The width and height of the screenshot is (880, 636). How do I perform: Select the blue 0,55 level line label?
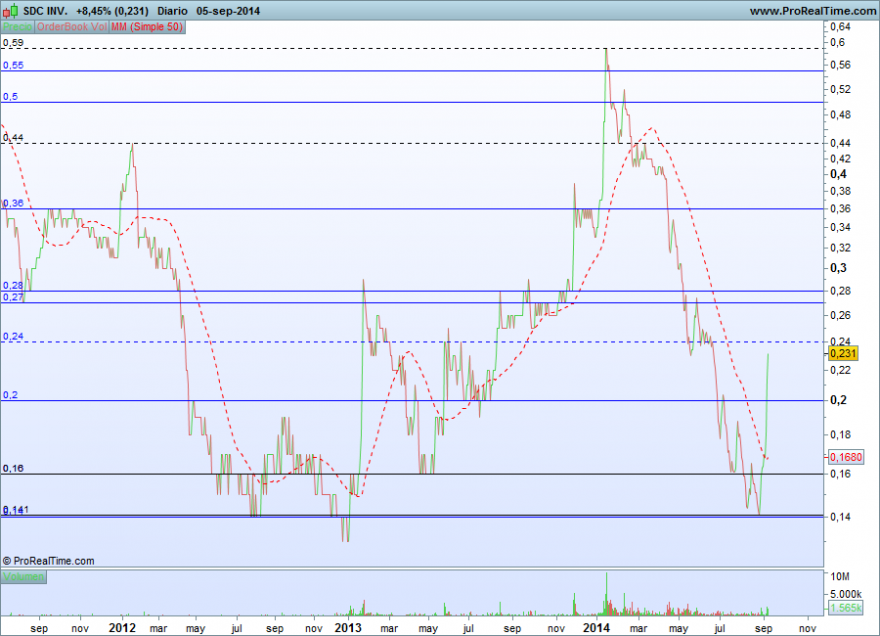tap(13, 65)
